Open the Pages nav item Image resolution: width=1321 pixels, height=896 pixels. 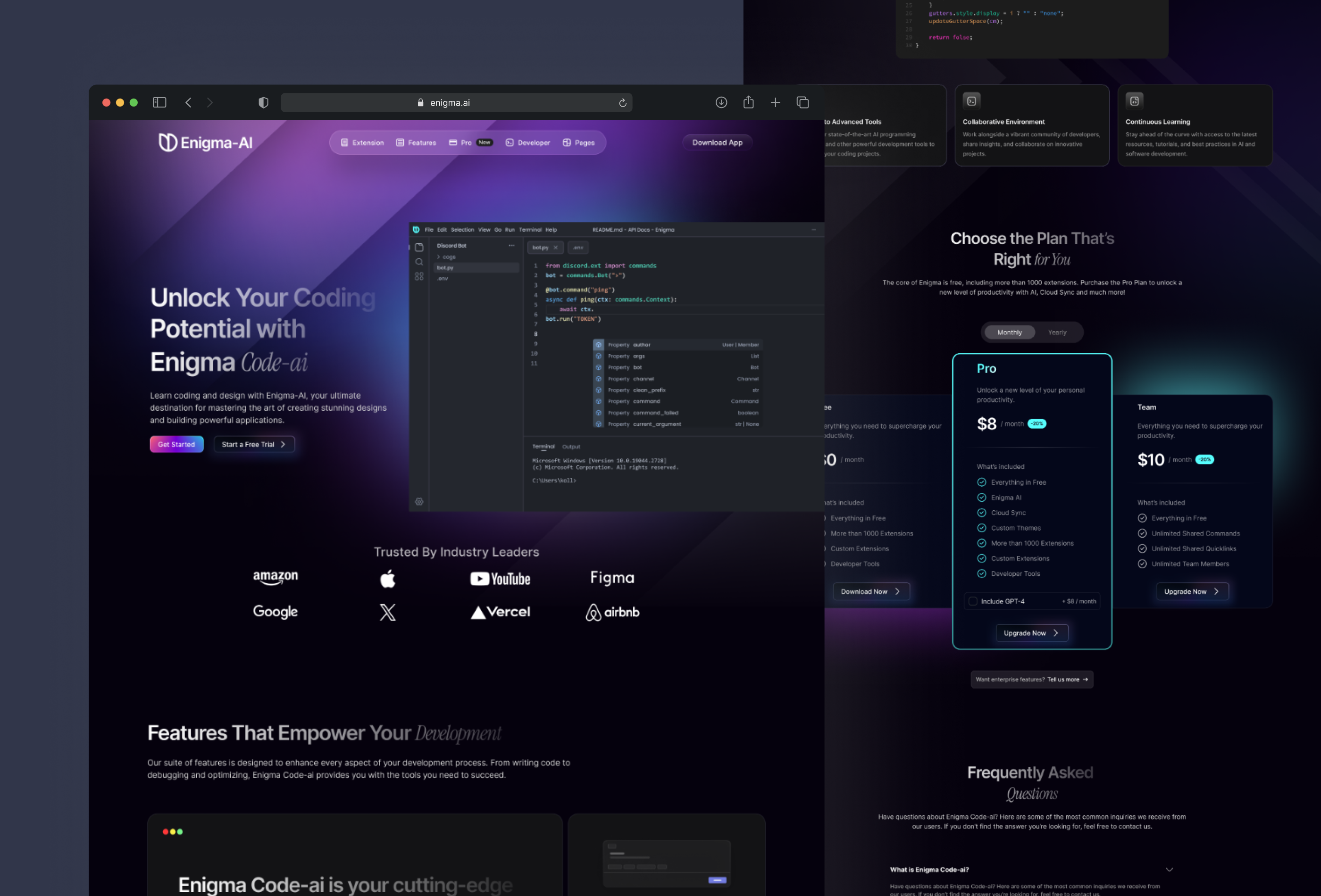pos(579,142)
